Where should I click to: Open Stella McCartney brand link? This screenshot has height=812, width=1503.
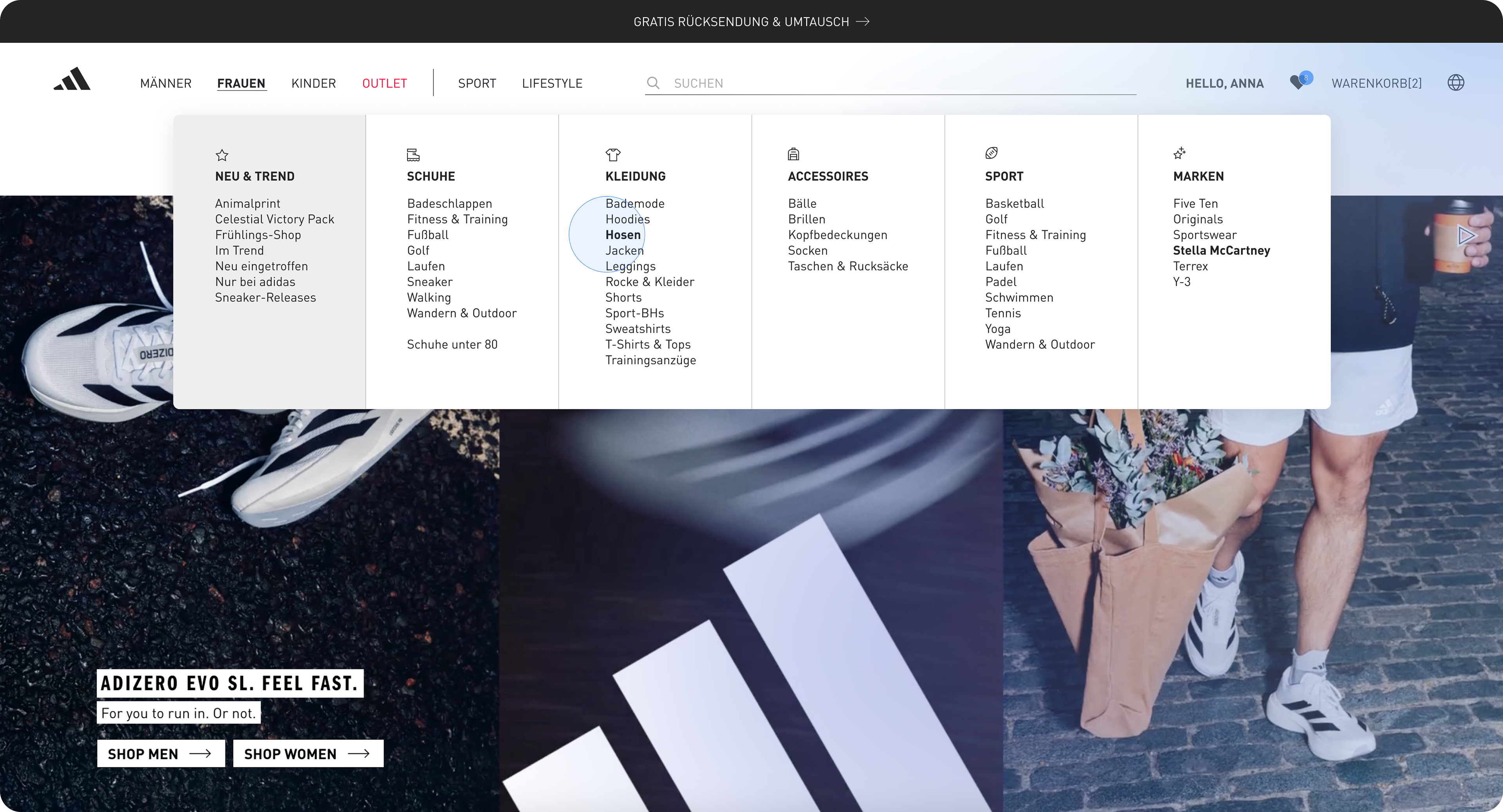coord(1221,251)
